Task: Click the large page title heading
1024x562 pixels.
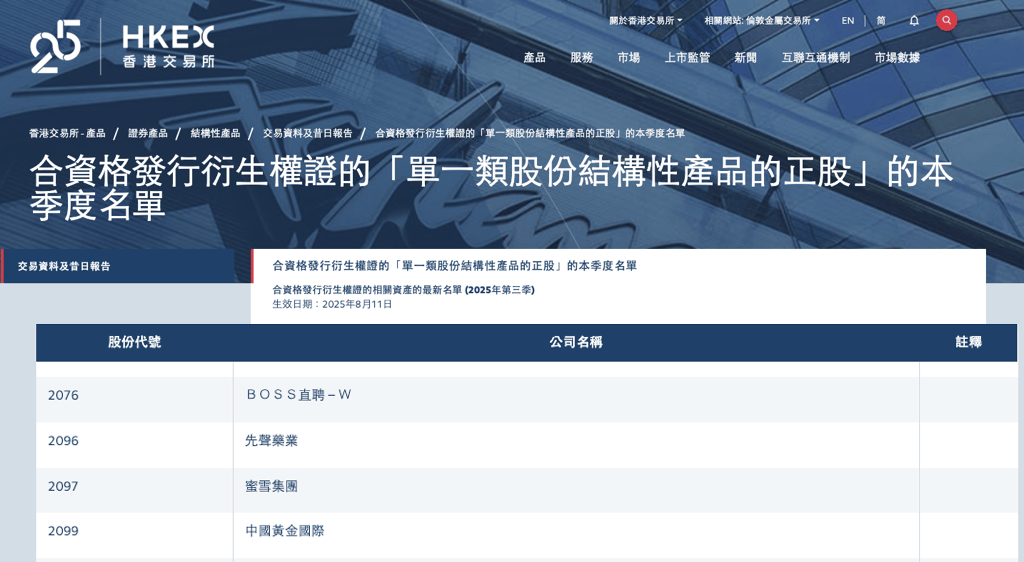Action: 491,189
